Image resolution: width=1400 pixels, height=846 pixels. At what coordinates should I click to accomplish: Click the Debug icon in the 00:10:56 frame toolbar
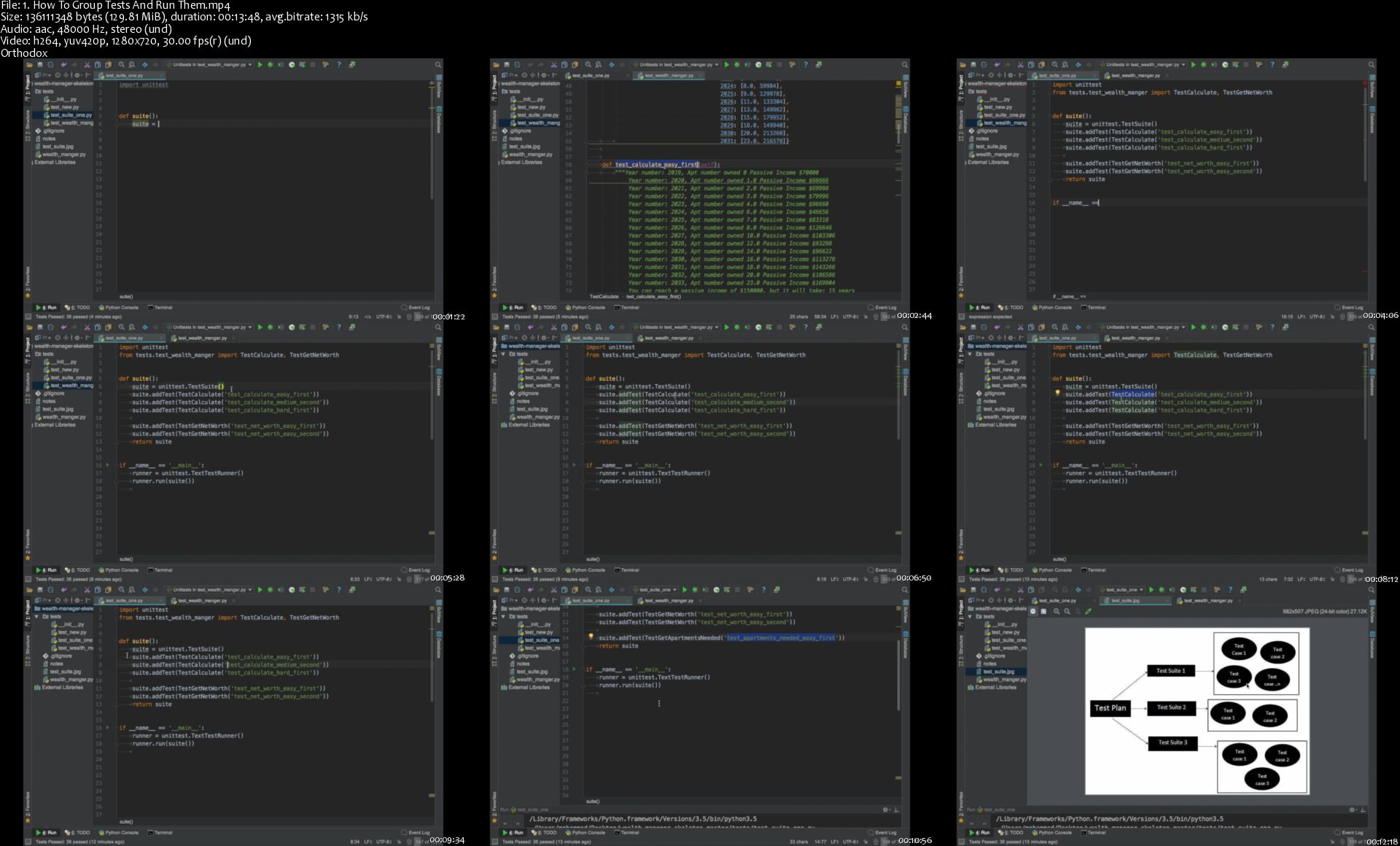[x=695, y=590]
